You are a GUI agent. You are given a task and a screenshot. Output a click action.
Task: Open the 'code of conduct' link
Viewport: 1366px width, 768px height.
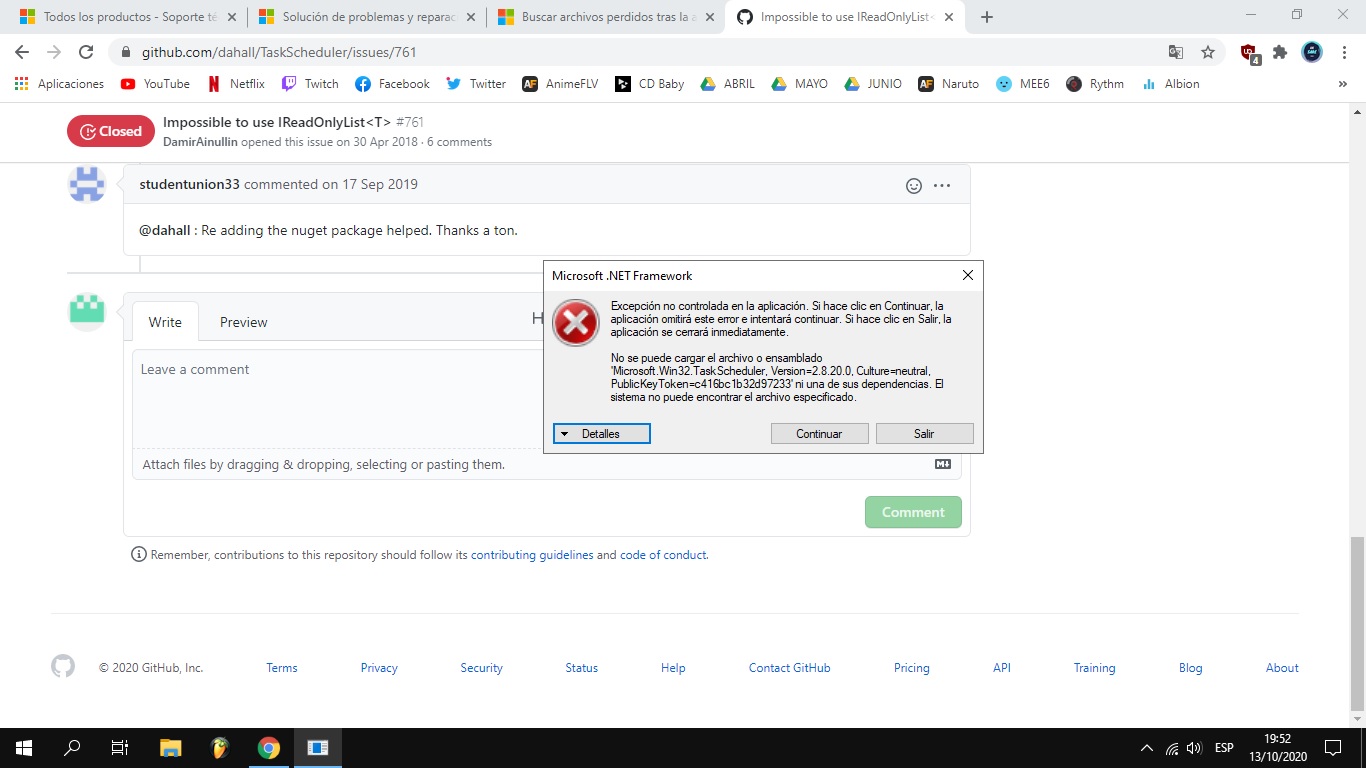pyautogui.click(x=663, y=554)
